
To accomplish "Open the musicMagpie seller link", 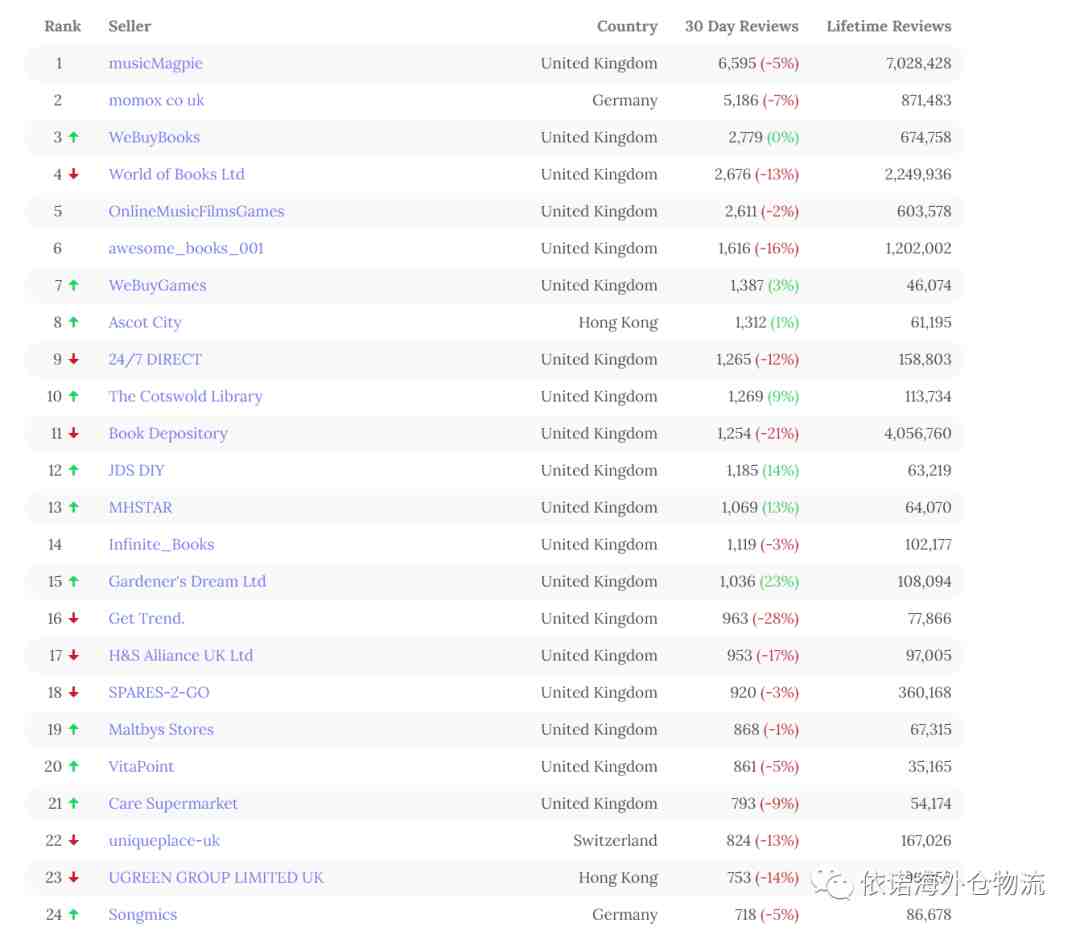I will 156,63.
